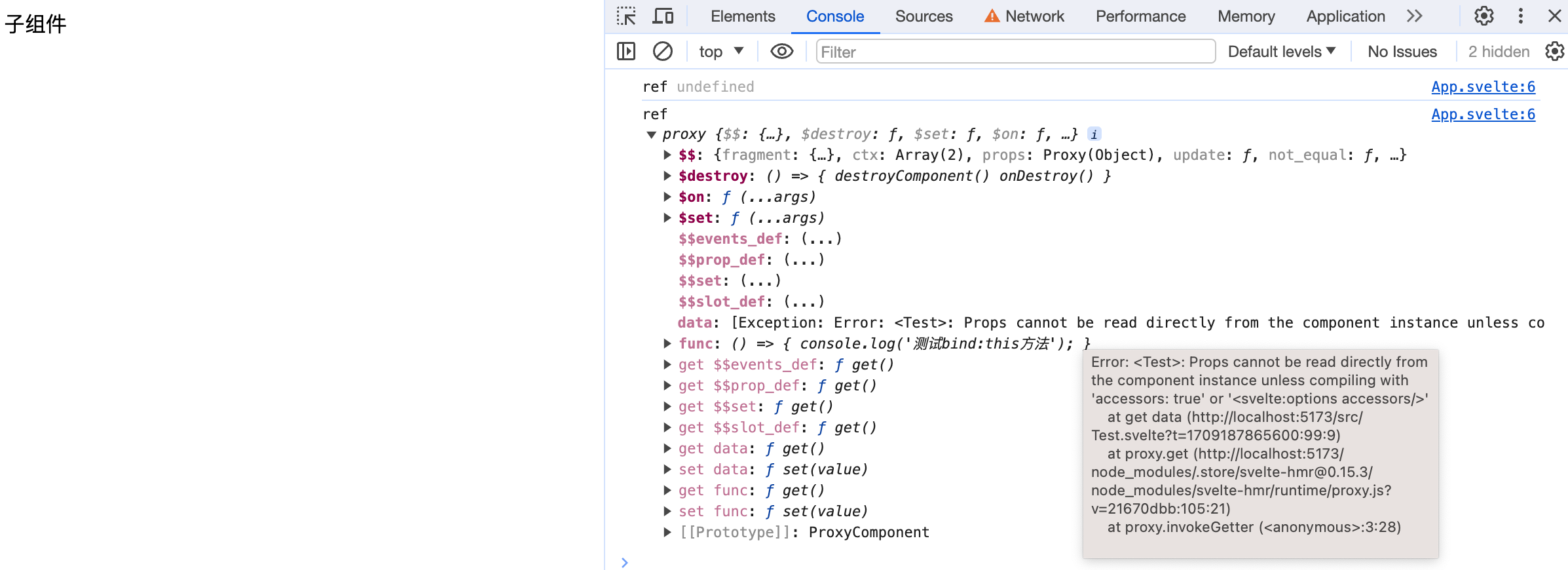Viewport: 1568px width, 570px height.
Task: Click the inspect element picker icon
Action: click(626, 16)
